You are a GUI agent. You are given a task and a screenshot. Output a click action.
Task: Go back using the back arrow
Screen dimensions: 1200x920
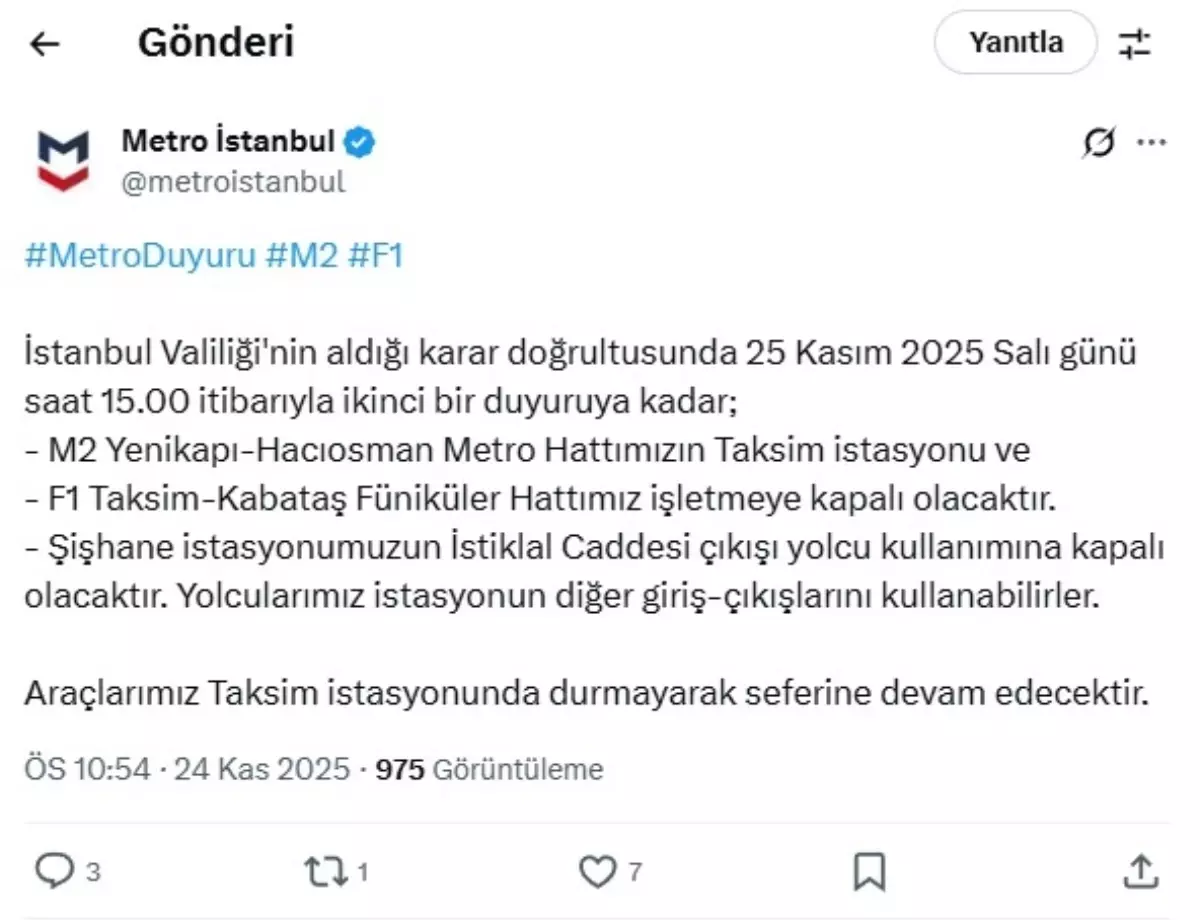pos(43,43)
